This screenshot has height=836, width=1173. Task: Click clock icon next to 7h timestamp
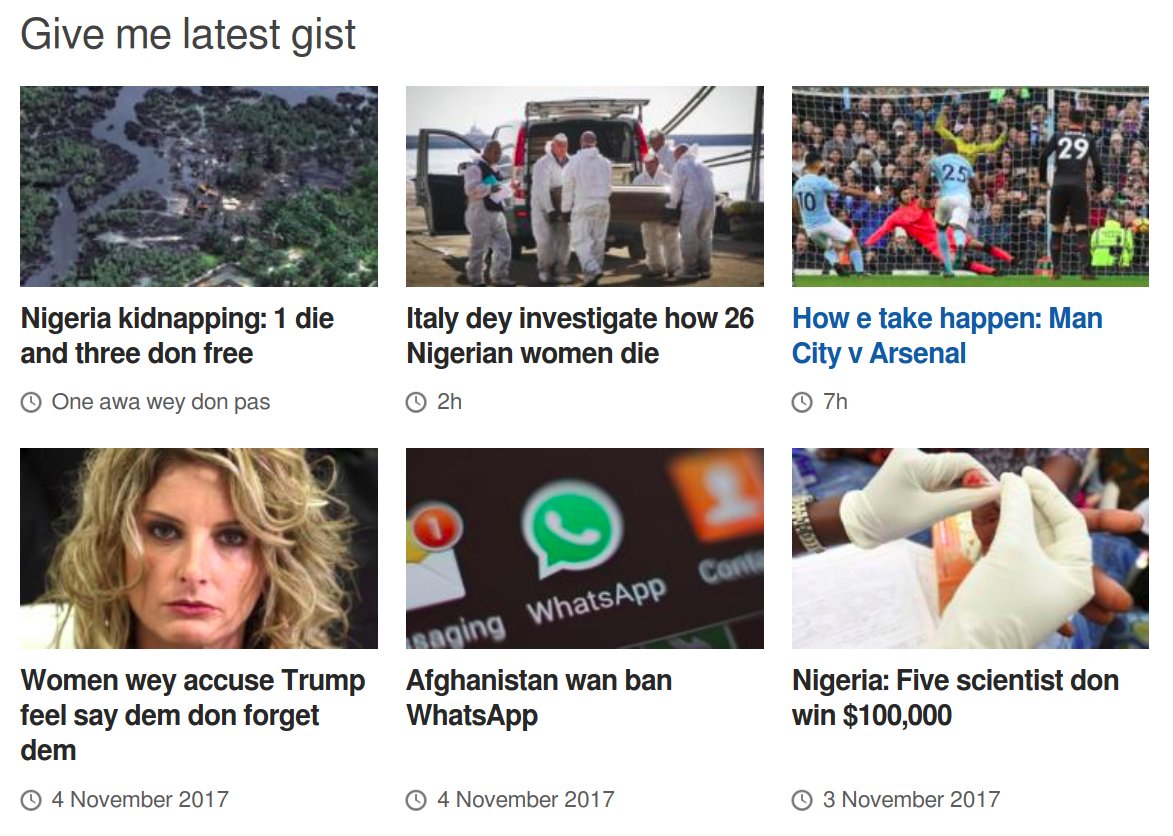tap(802, 403)
